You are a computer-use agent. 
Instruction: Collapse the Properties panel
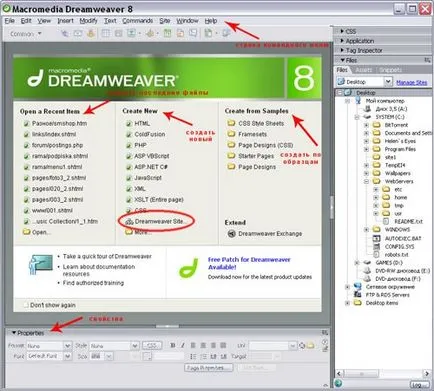point(14,333)
